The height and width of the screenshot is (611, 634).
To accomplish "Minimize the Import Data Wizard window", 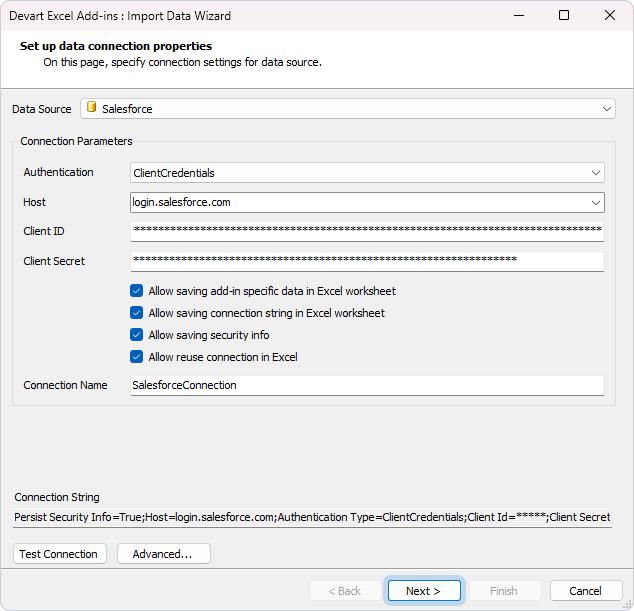I will tap(519, 15).
